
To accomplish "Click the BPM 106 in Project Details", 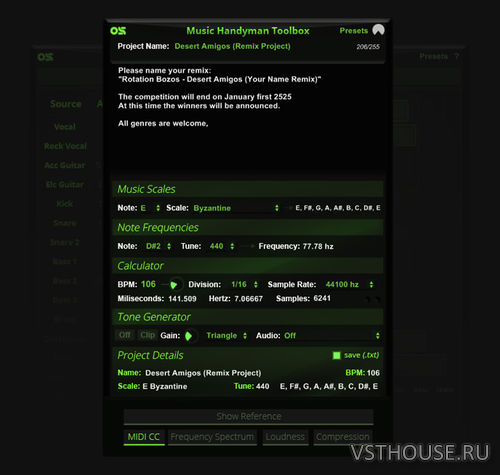I will [x=362, y=373].
